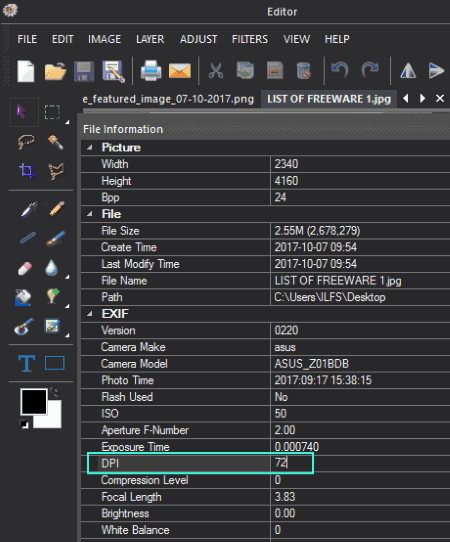Click the Print icon in toolbar
This screenshot has height=542, width=450.
tap(151, 71)
